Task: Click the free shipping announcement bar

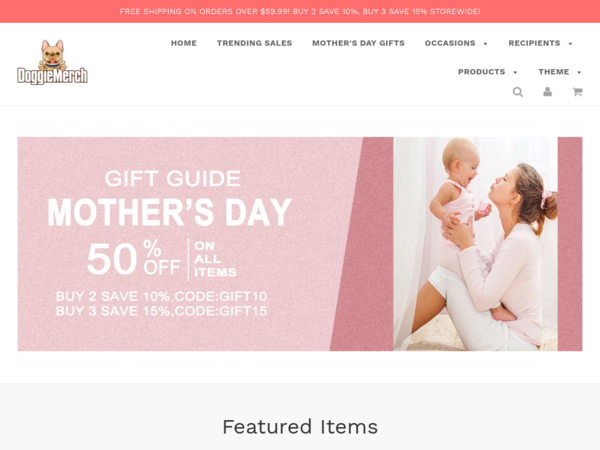Action: pyautogui.click(x=300, y=11)
